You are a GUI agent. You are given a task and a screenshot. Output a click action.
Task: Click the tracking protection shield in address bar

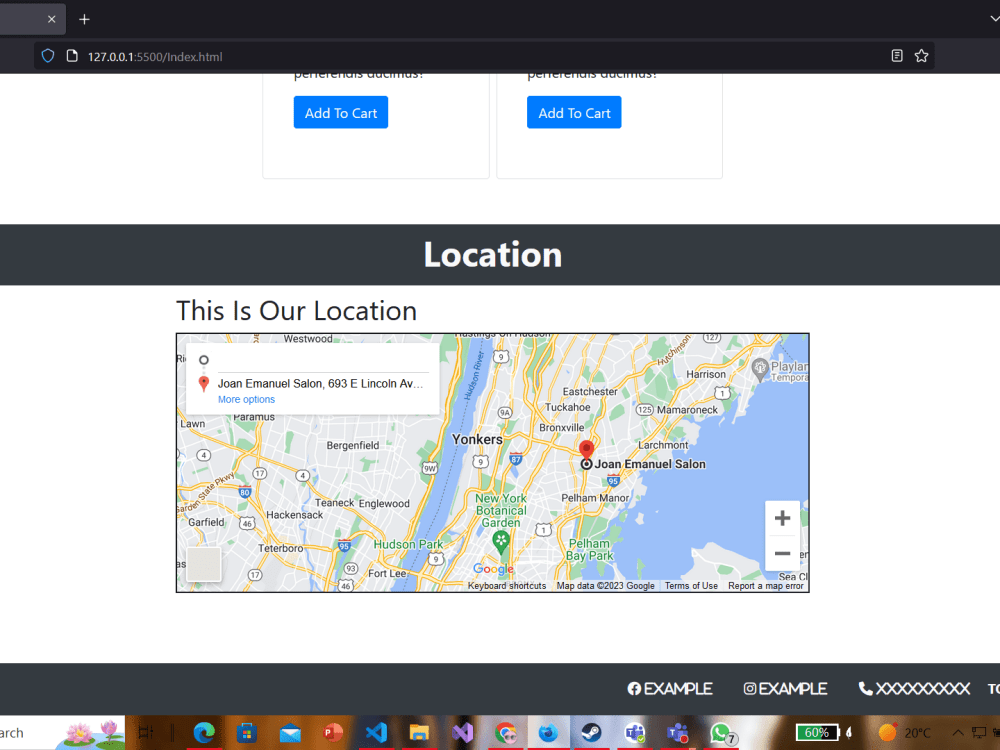pos(47,56)
